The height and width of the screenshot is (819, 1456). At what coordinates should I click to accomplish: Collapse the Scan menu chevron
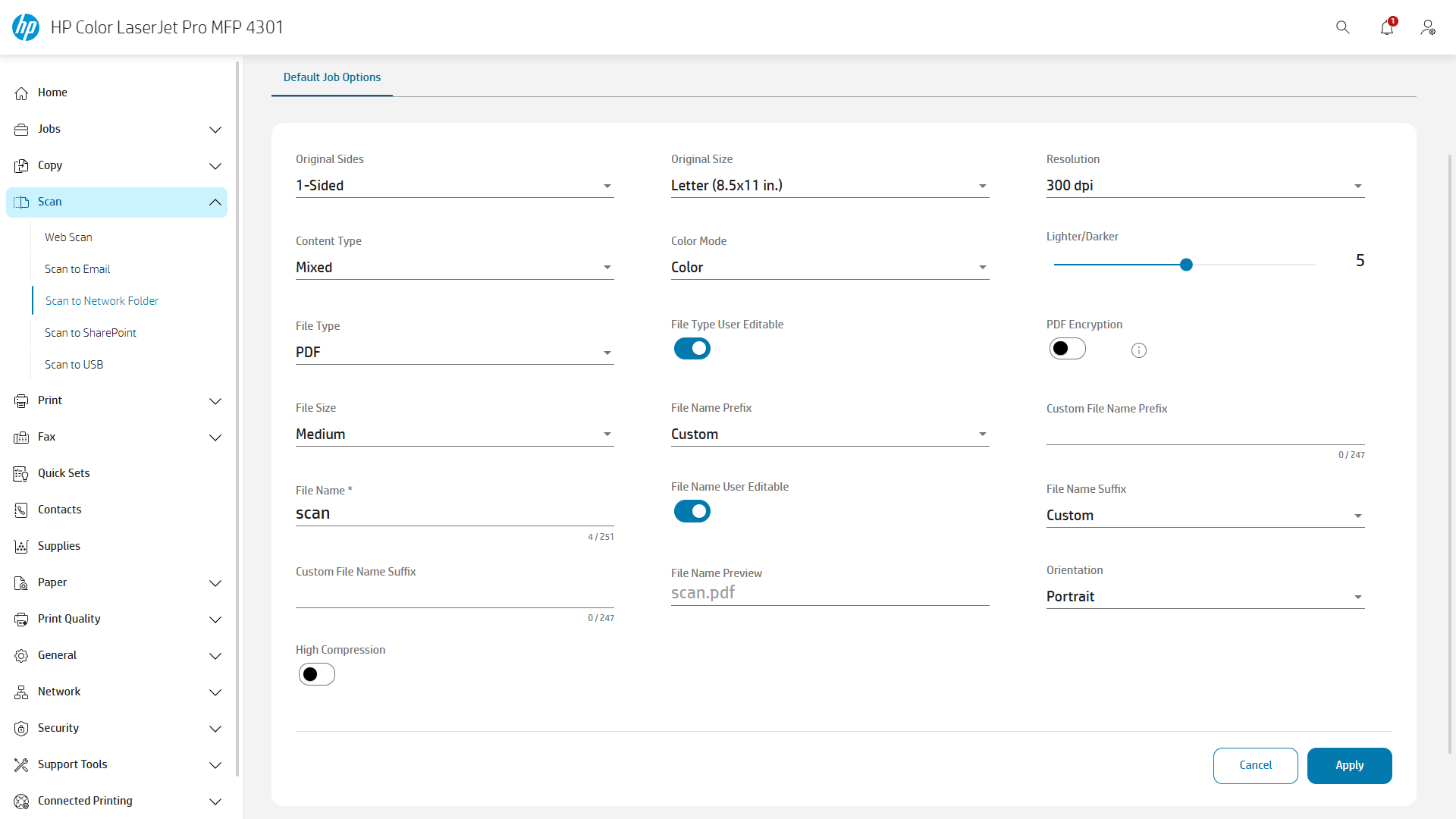pos(215,202)
